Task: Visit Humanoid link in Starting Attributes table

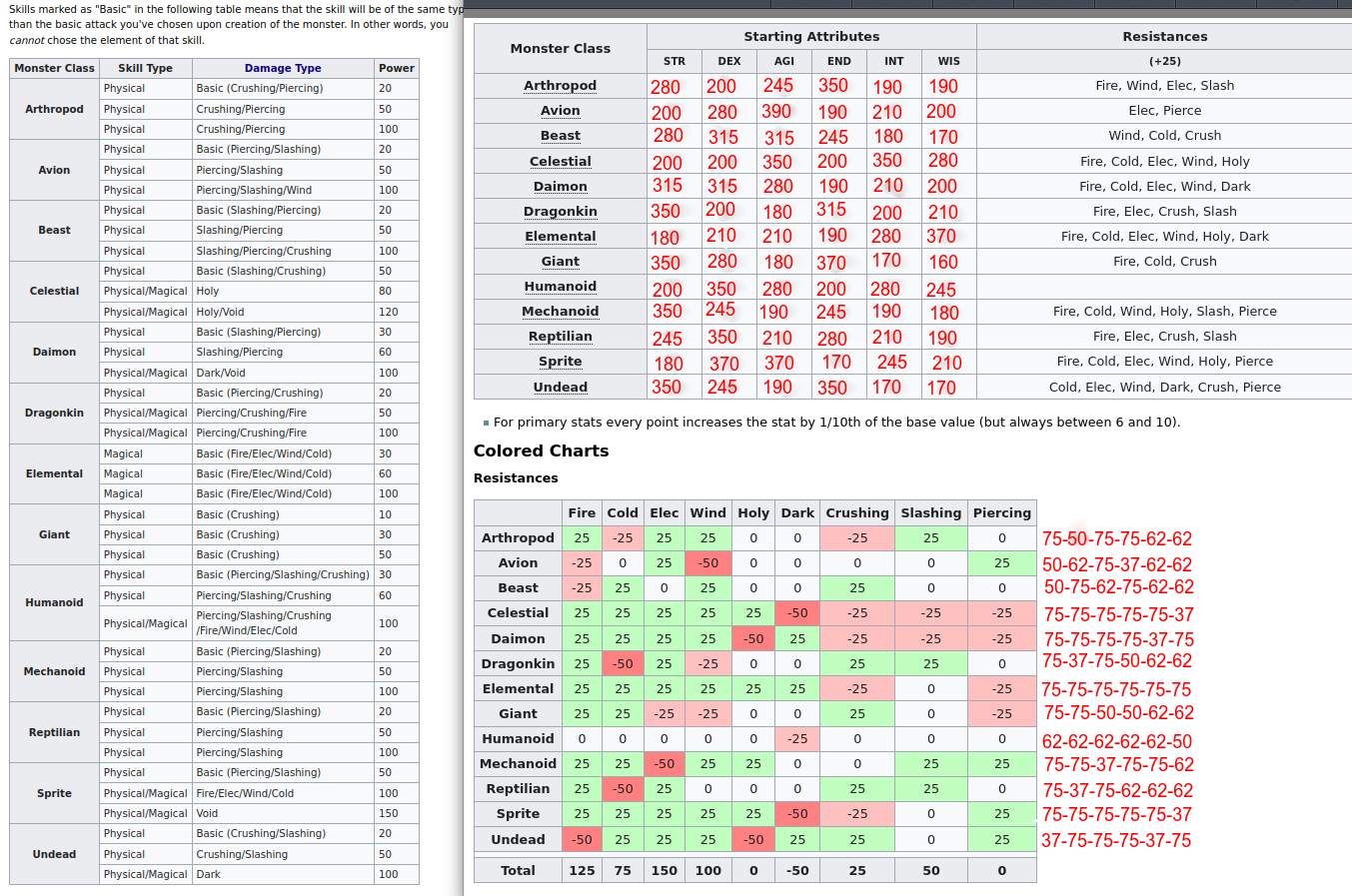Action: 560,286
